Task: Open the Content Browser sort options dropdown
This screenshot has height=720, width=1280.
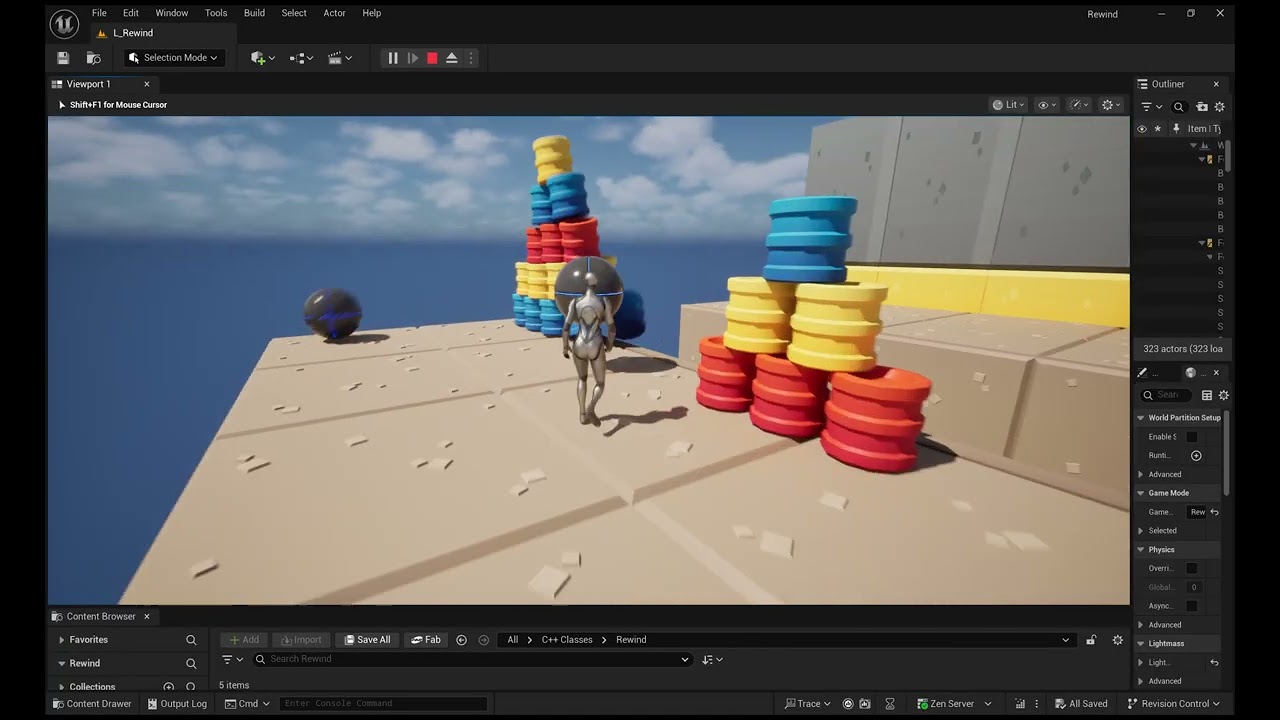Action: (x=712, y=659)
